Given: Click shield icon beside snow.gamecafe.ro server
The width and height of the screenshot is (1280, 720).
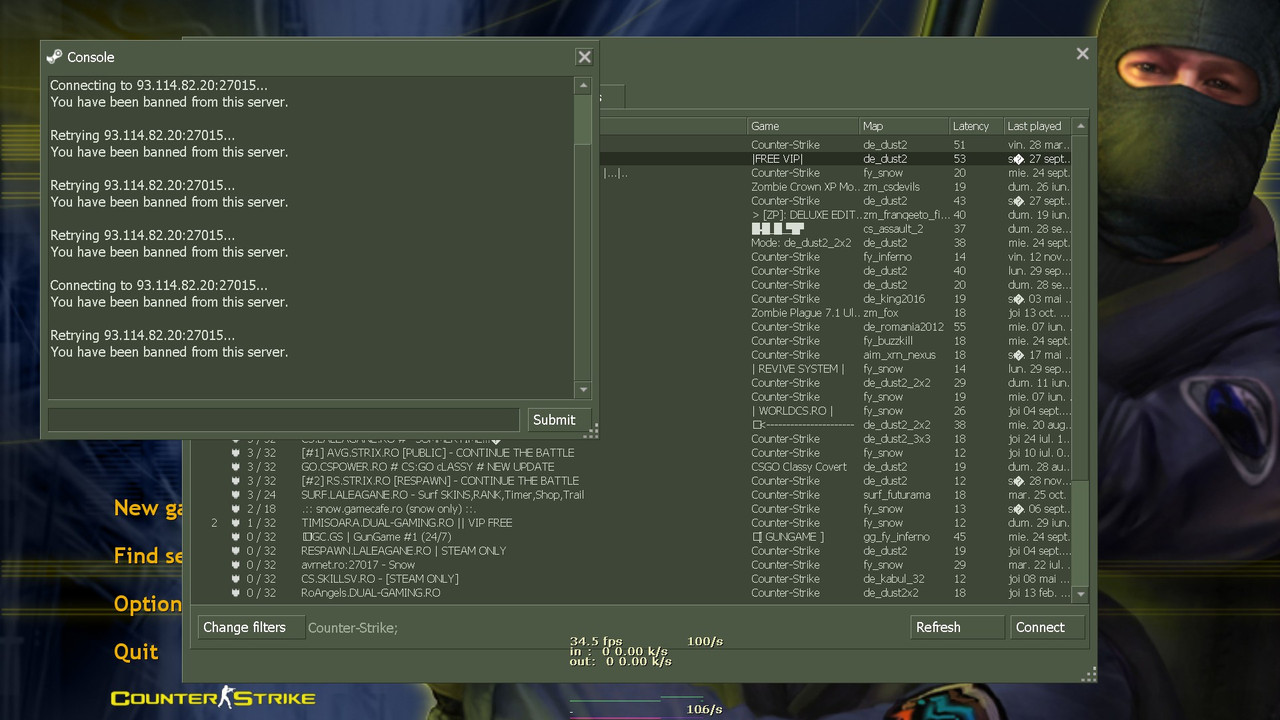Looking at the screenshot, I should pyautogui.click(x=236, y=509).
